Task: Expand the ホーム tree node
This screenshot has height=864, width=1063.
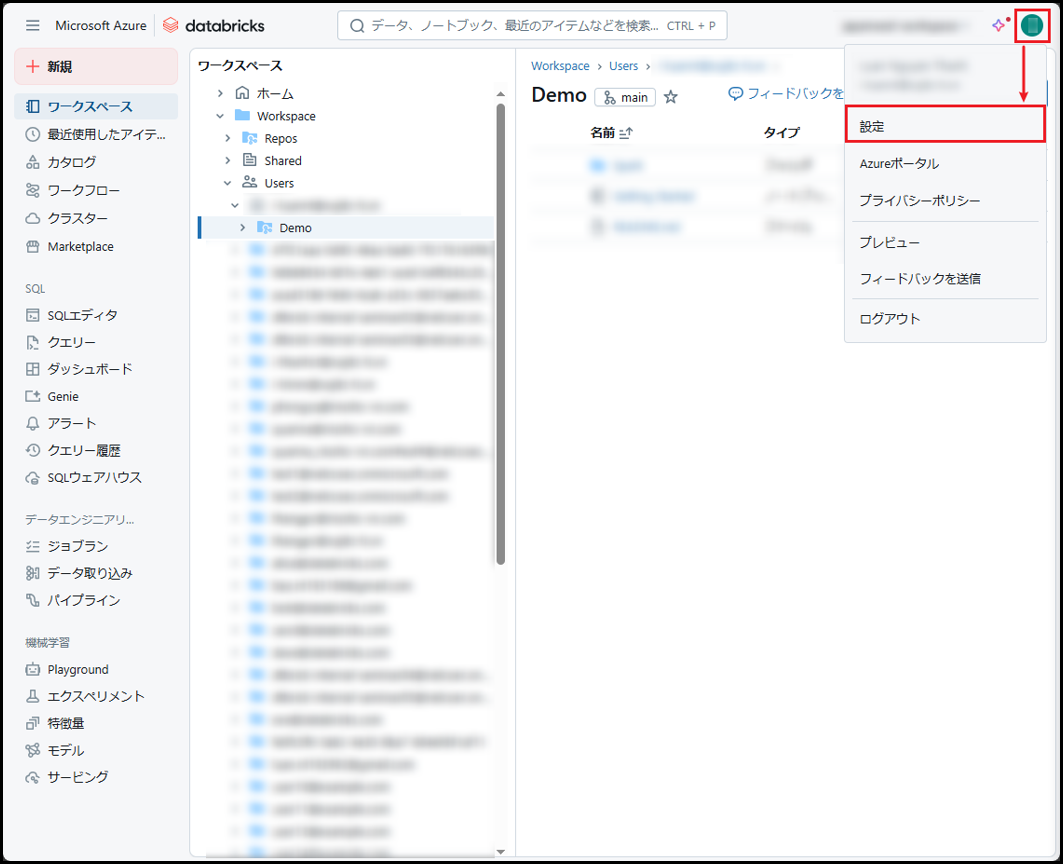Action: point(220,94)
